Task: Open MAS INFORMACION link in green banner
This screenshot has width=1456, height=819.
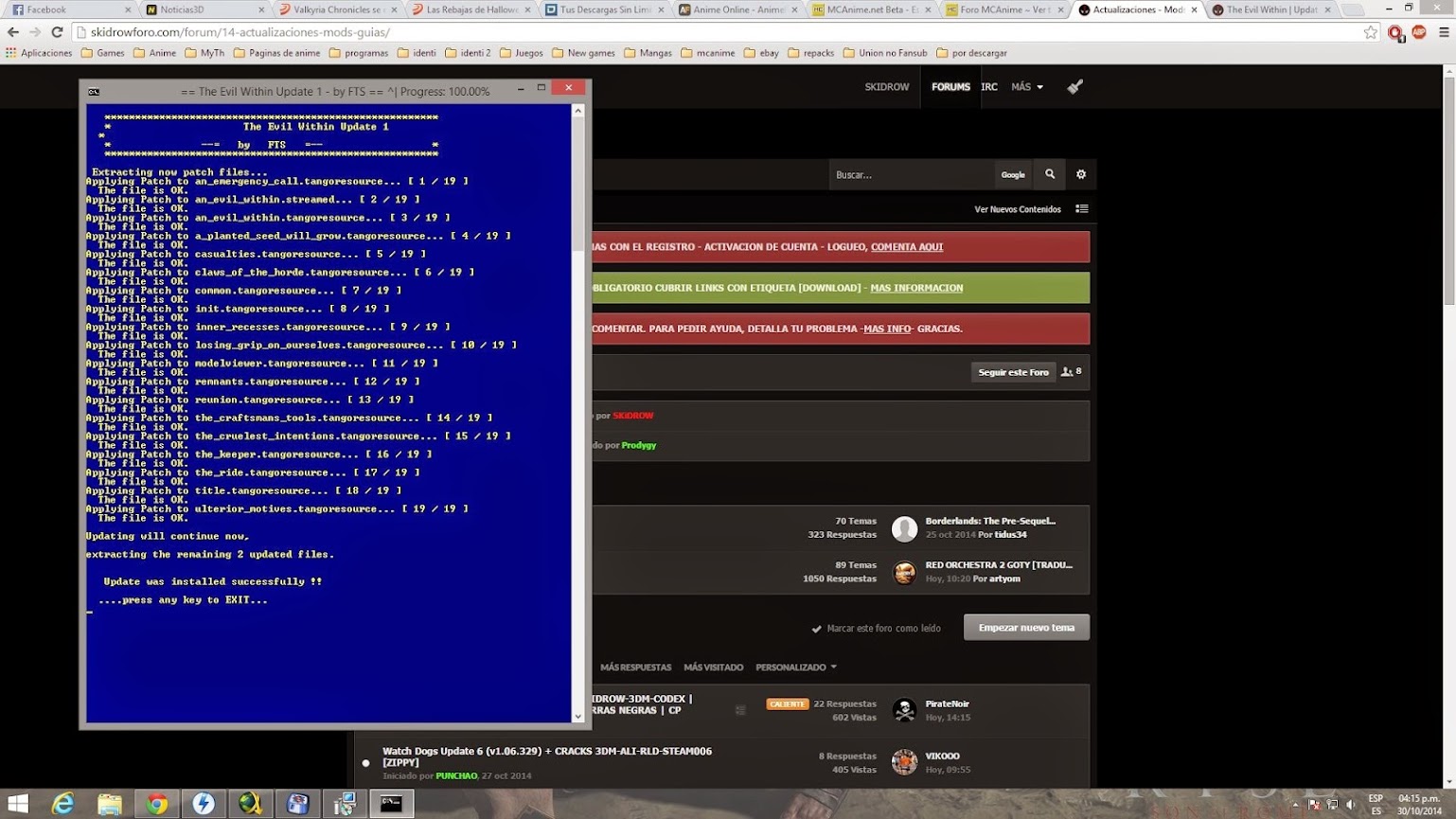Action: click(x=916, y=288)
